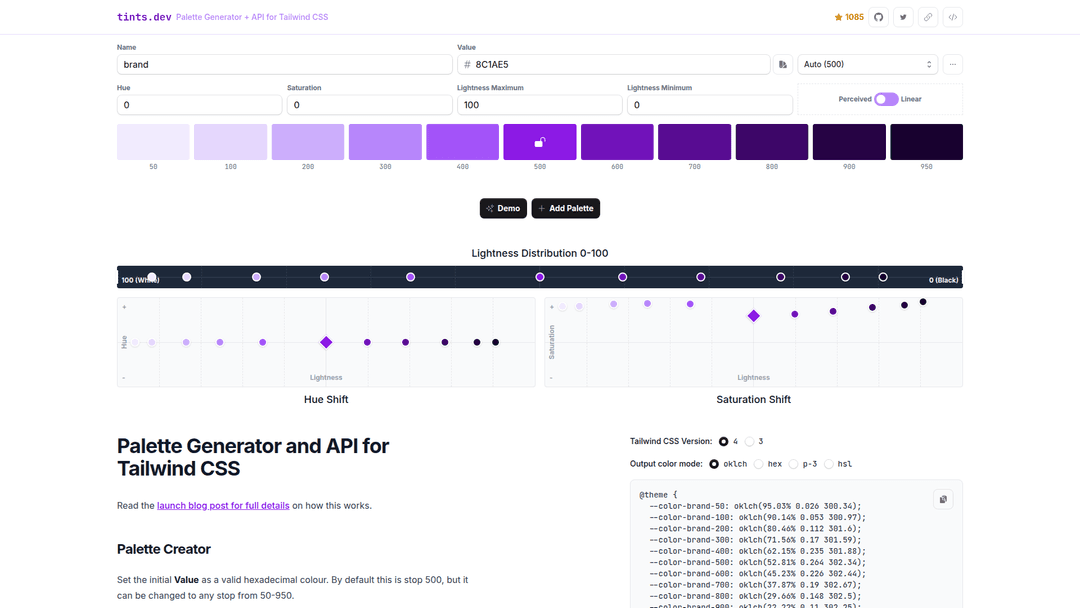Click the 950 darkest color swatch

tap(926, 142)
